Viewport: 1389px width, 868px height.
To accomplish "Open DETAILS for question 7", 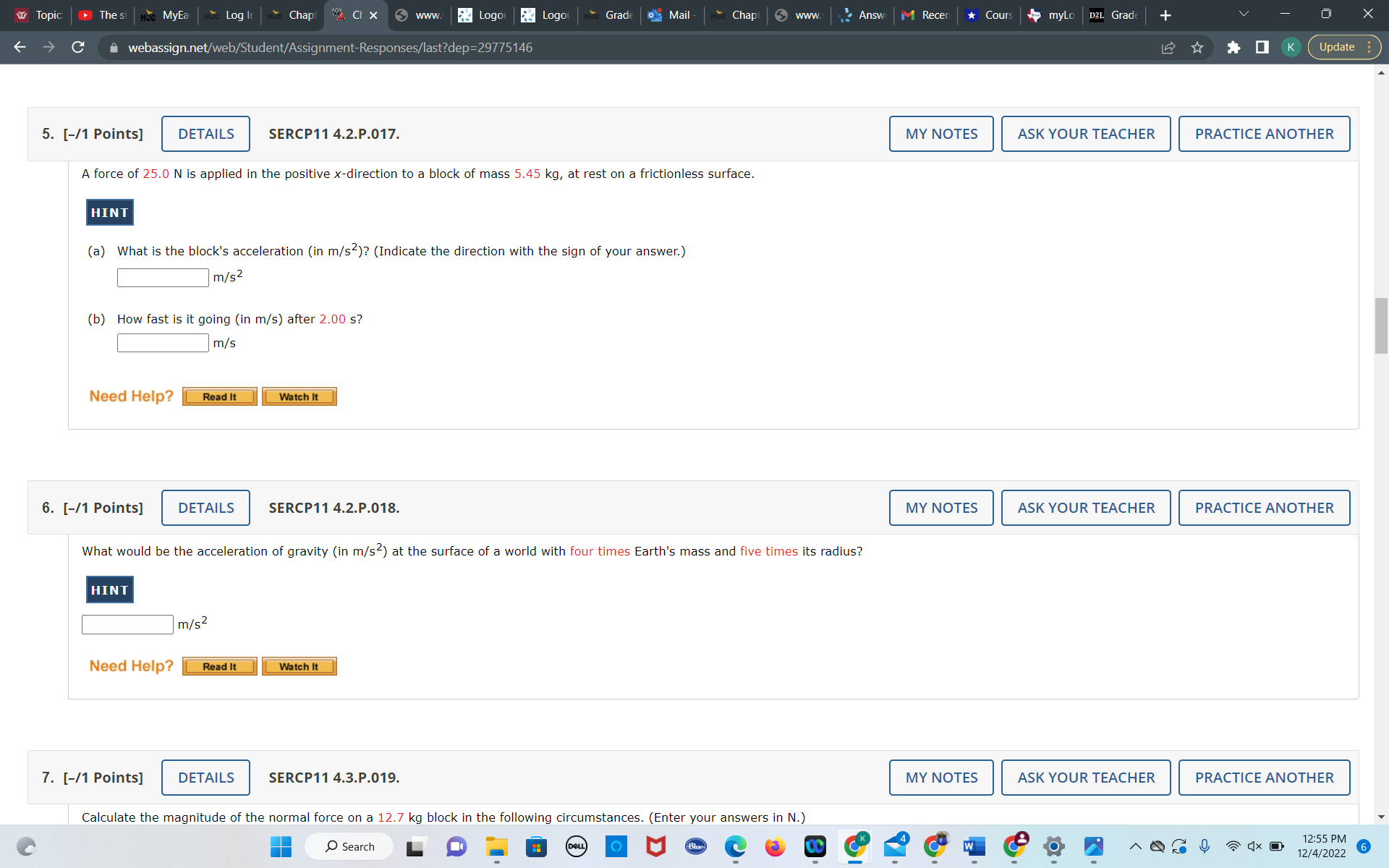I will (205, 778).
